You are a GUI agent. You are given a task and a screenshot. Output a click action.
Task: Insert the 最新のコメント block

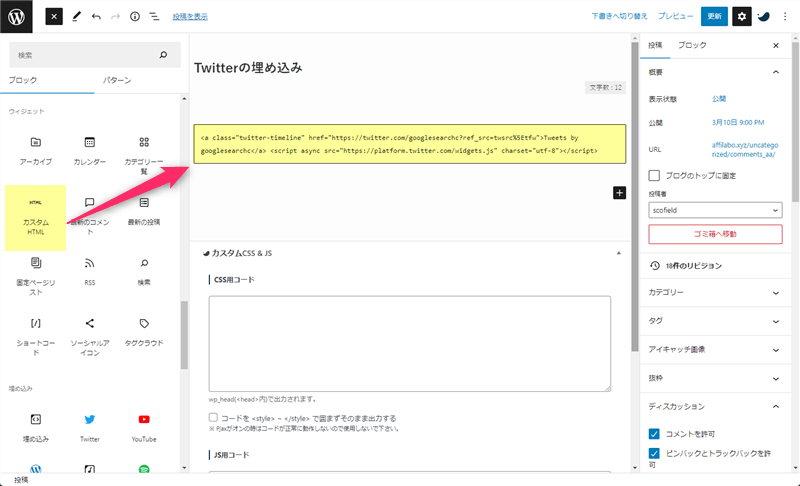pos(90,217)
